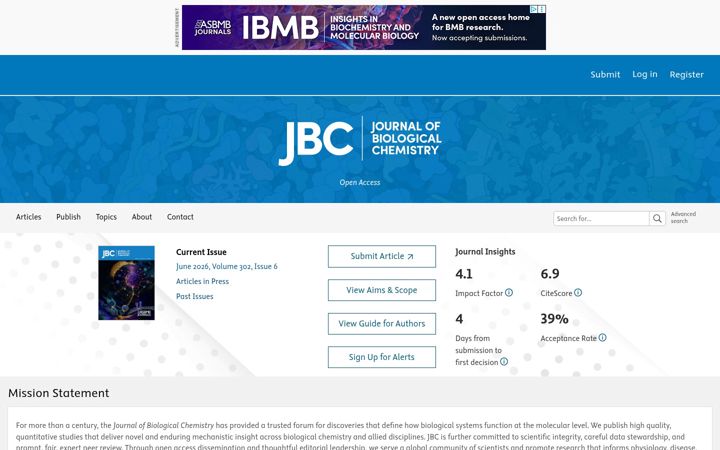720x450 pixels.
Task: Click the Mission Statement heading
Action: tap(59, 393)
